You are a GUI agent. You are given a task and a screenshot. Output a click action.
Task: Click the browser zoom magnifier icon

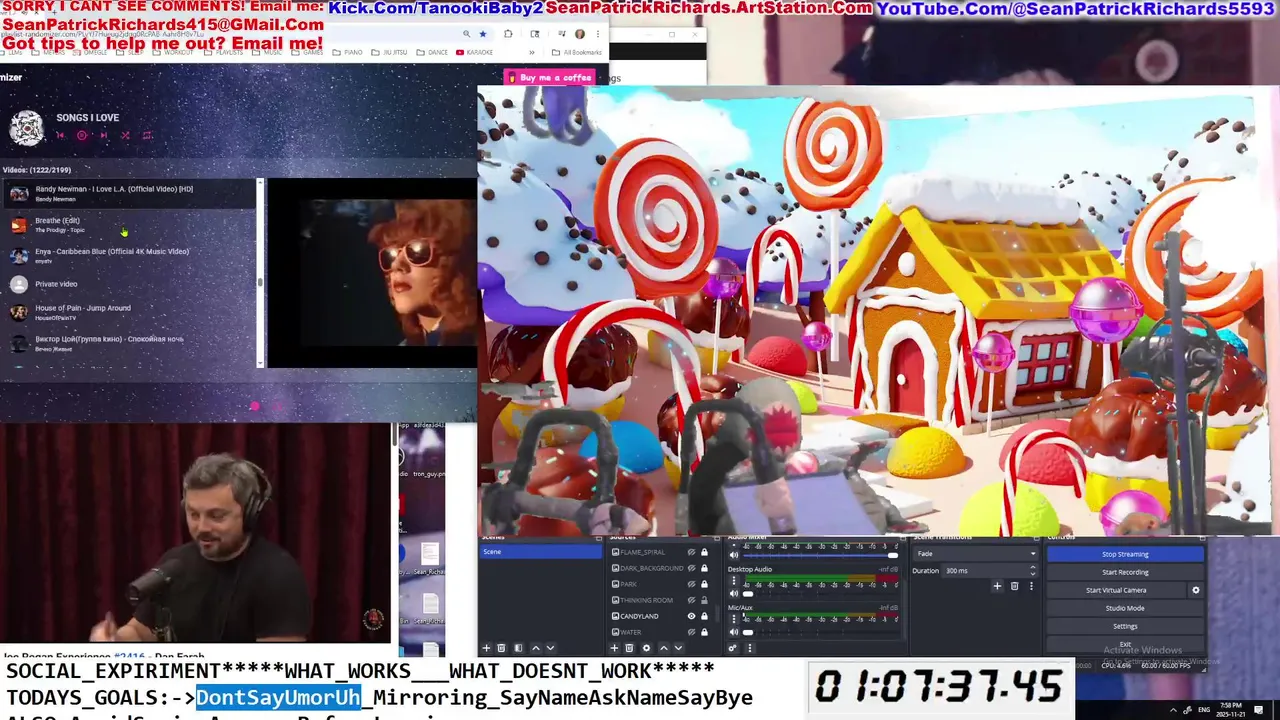coord(466,33)
